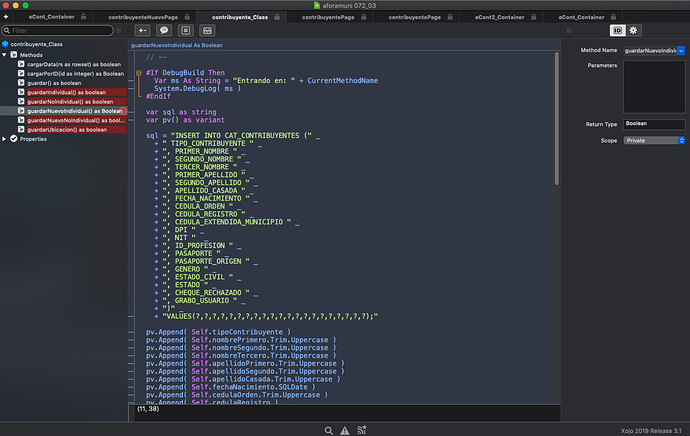Click the Add code item toolbar button

tap(142, 30)
